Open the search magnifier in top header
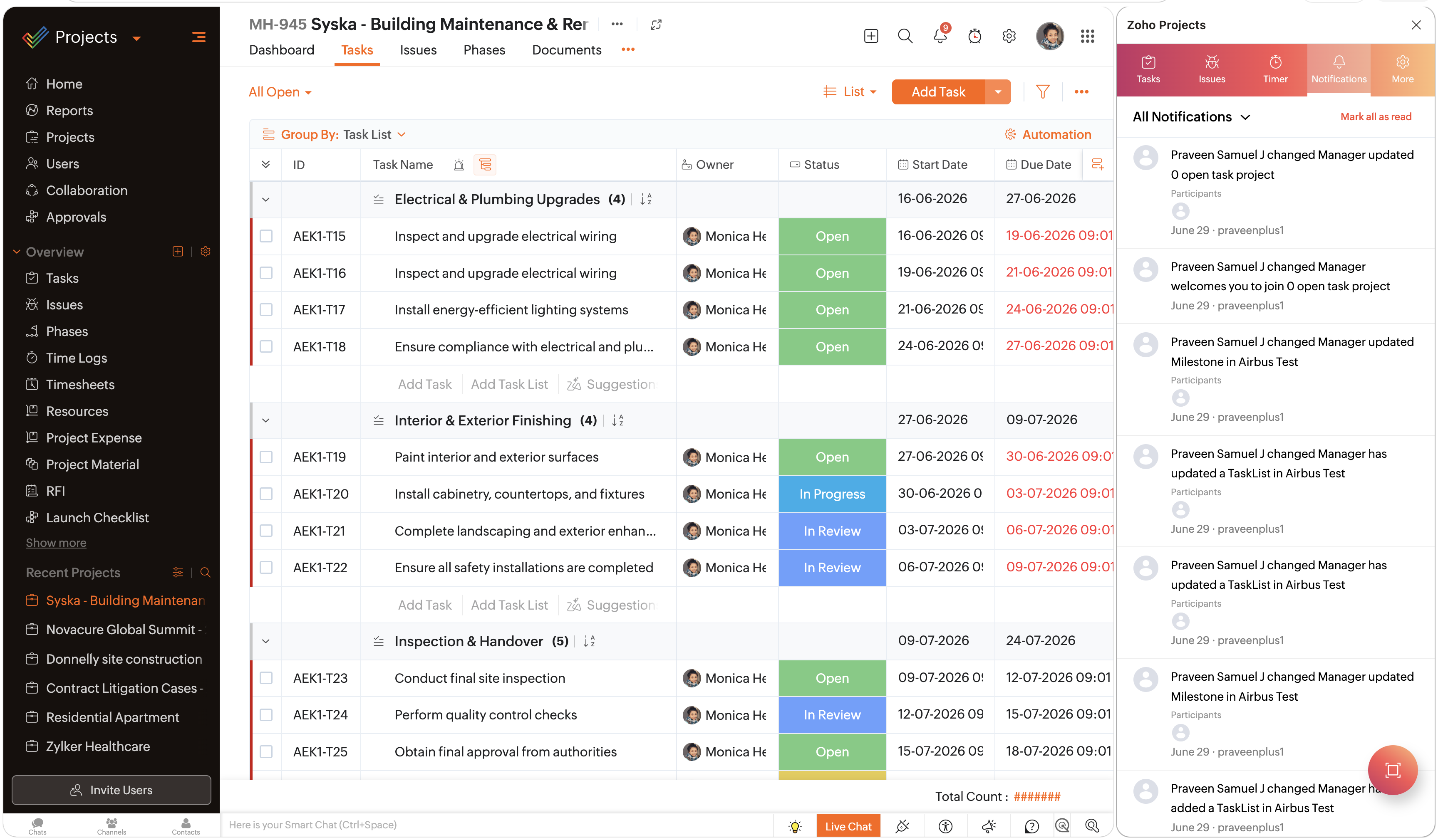1438x840 pixels. [905, 37]
